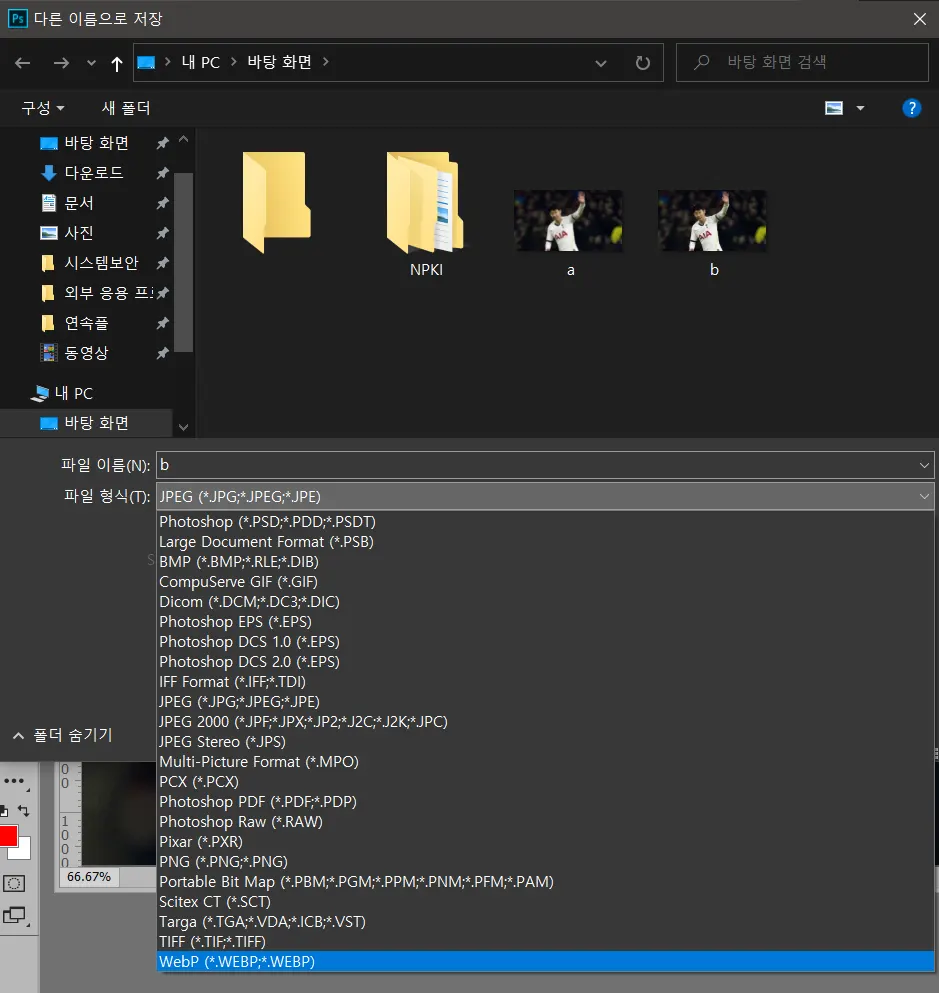Select image thumbnail named a
939x993 pixels.
tap(569, 233)
